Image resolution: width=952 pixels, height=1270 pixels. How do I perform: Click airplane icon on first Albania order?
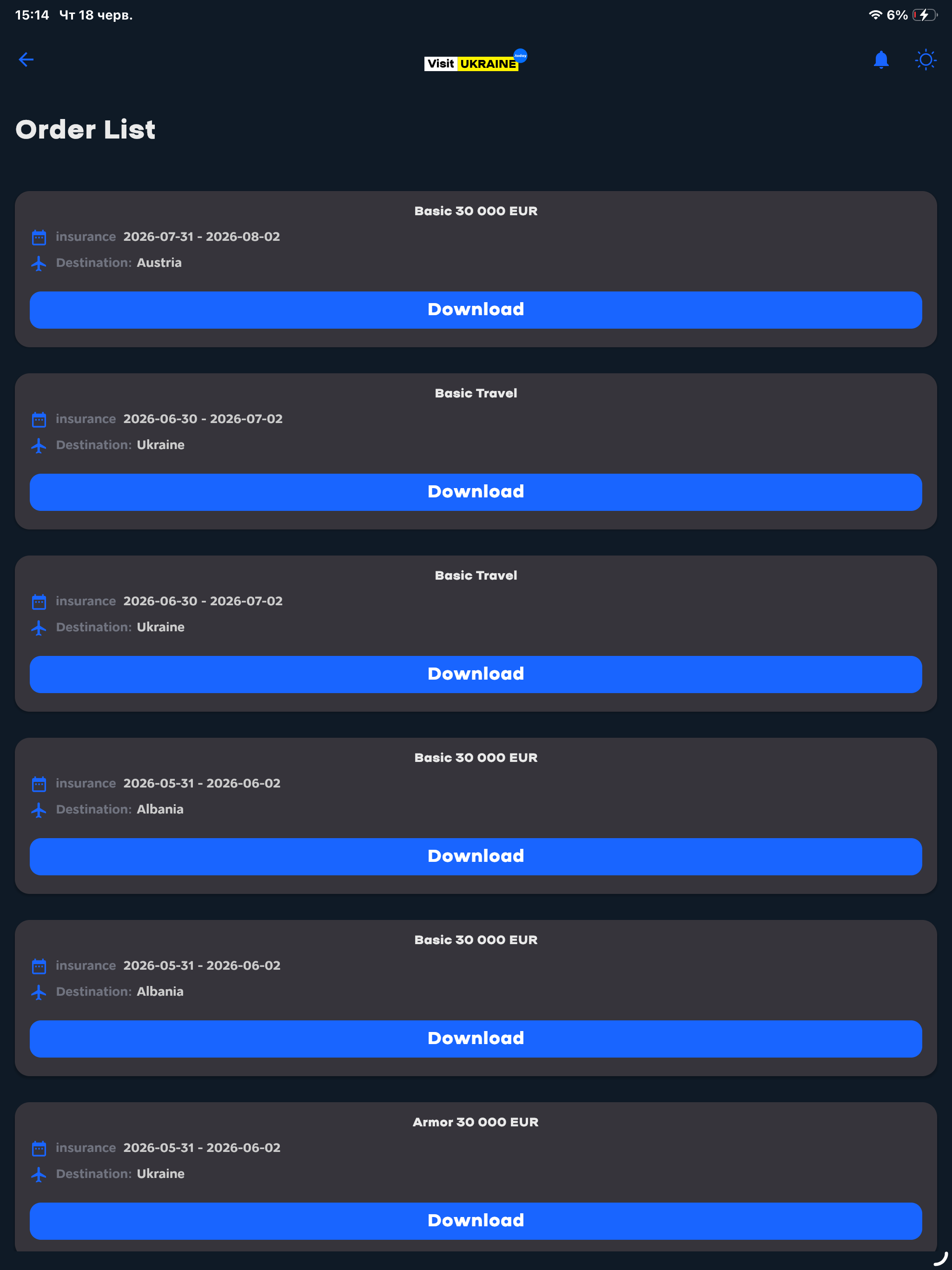tap(39, 810)
